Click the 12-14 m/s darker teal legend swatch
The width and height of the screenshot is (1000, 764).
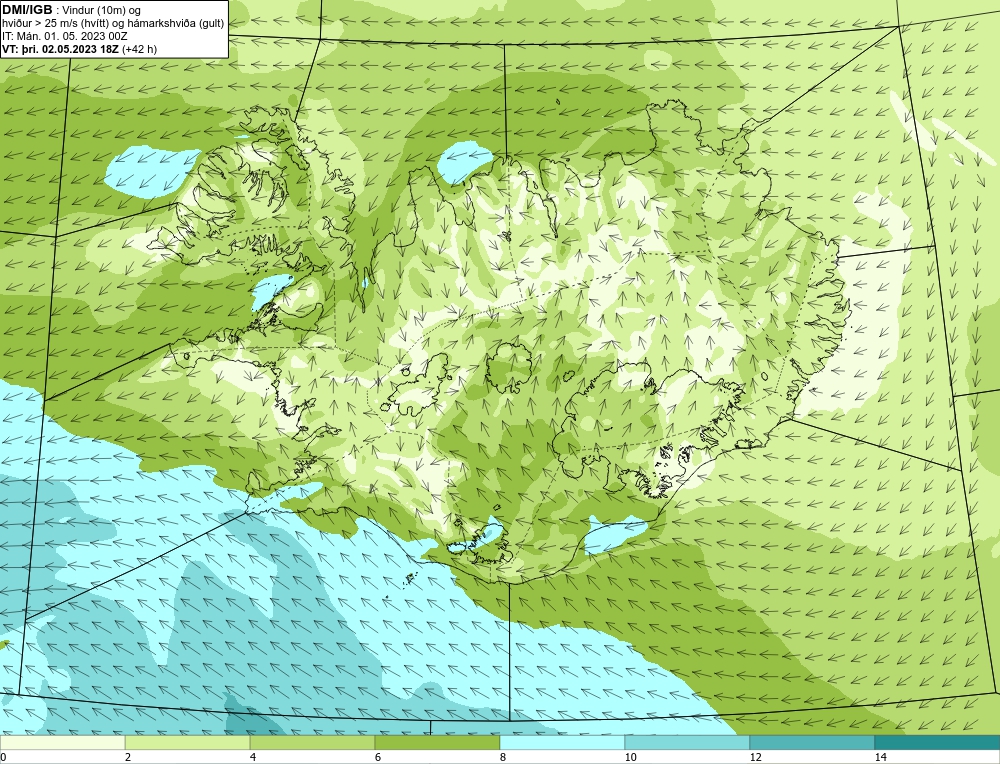coord(812,742)
